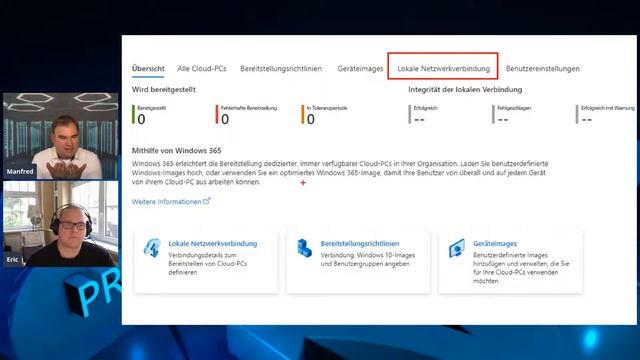
Task: Open the Übersicht tab
Action: 148,69
